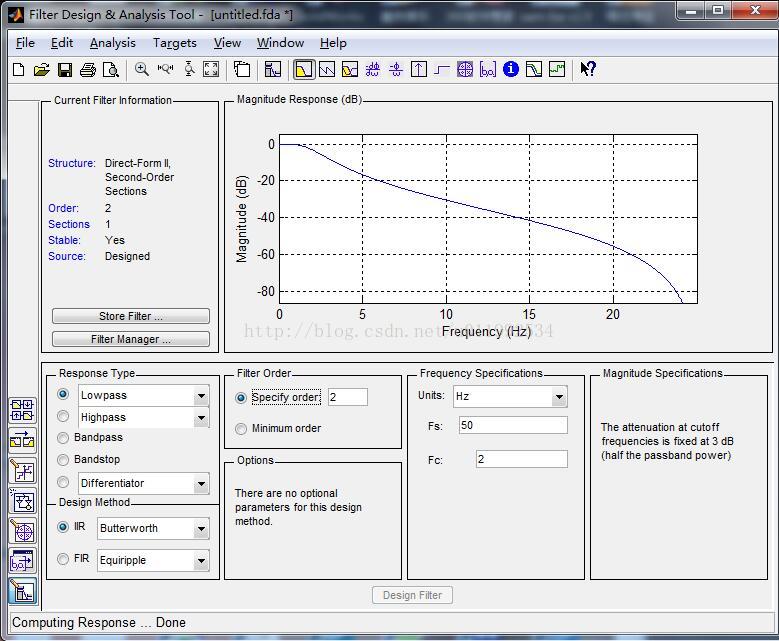Show Filter Coefficients icon
The width and height of the screenshot is (779, 641).
point(488,70)
